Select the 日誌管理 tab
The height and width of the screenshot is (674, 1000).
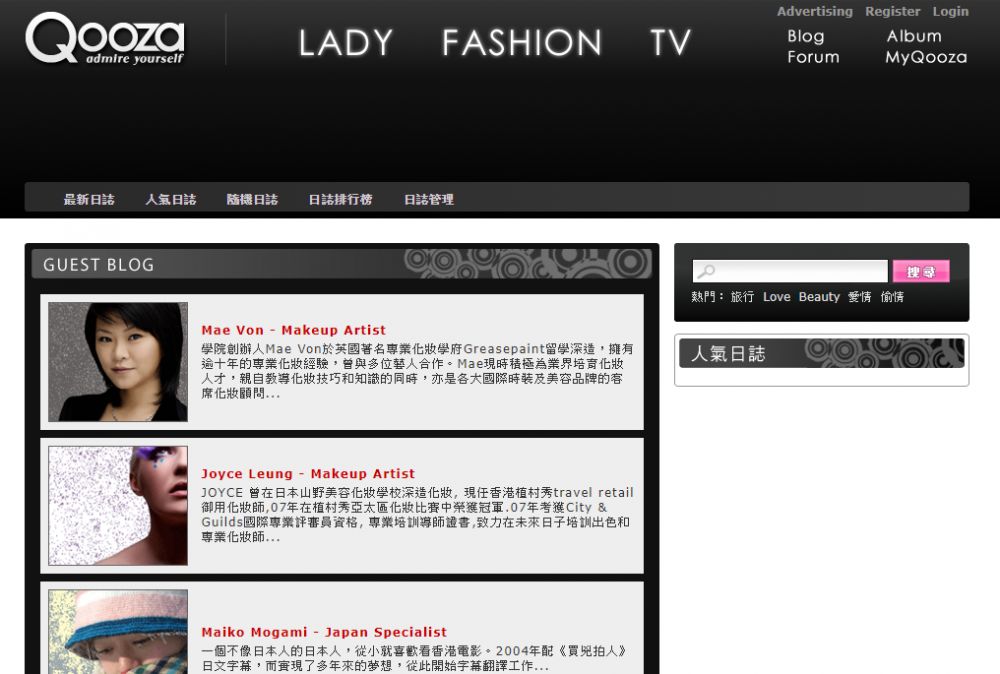[429, 200]
